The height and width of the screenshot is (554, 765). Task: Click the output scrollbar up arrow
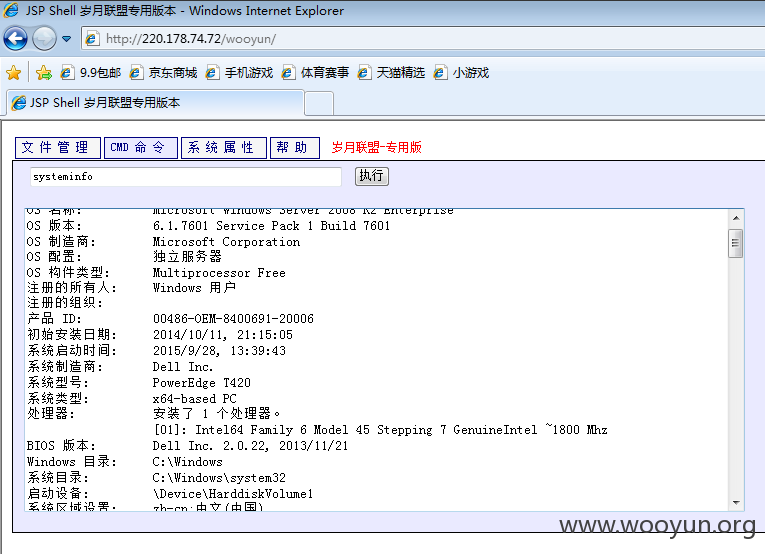pyautogui.click(x=736, y=218)
